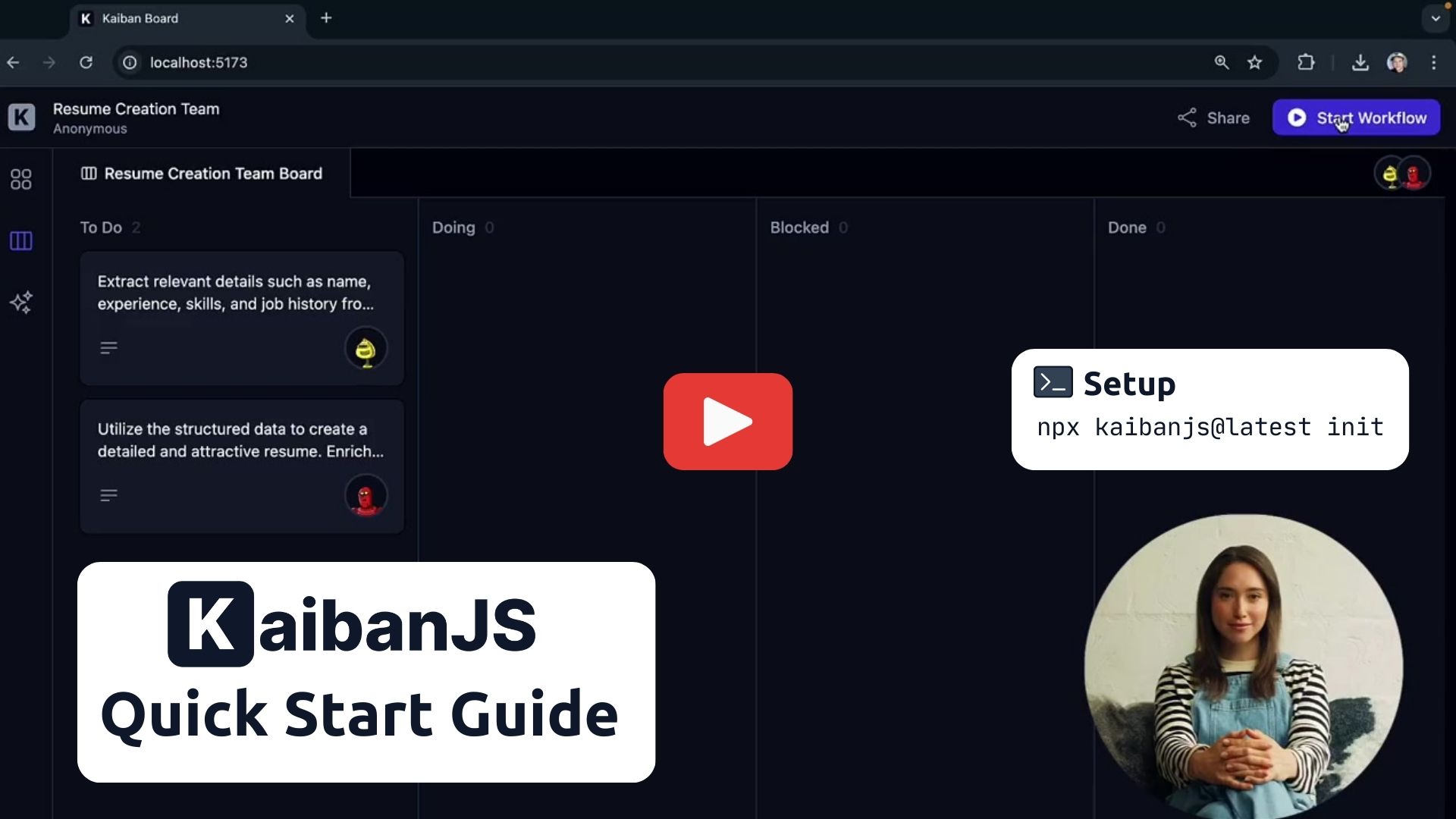Bookmark this page with the star icon
1456x819 pixels.
[1255, 62]
